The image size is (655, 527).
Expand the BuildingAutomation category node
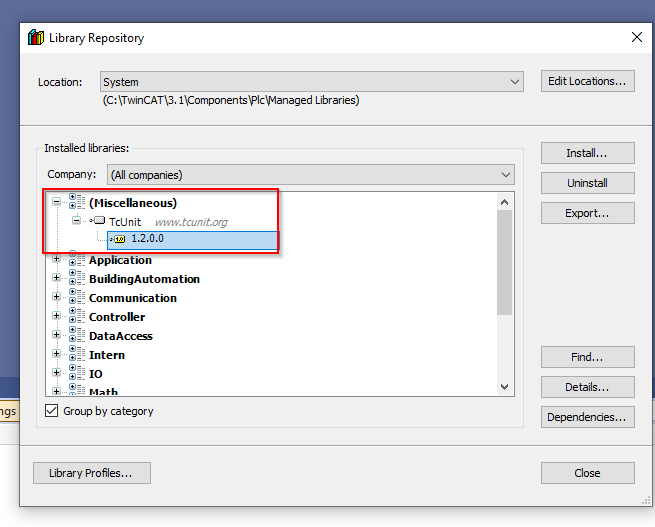pos(56,277)
